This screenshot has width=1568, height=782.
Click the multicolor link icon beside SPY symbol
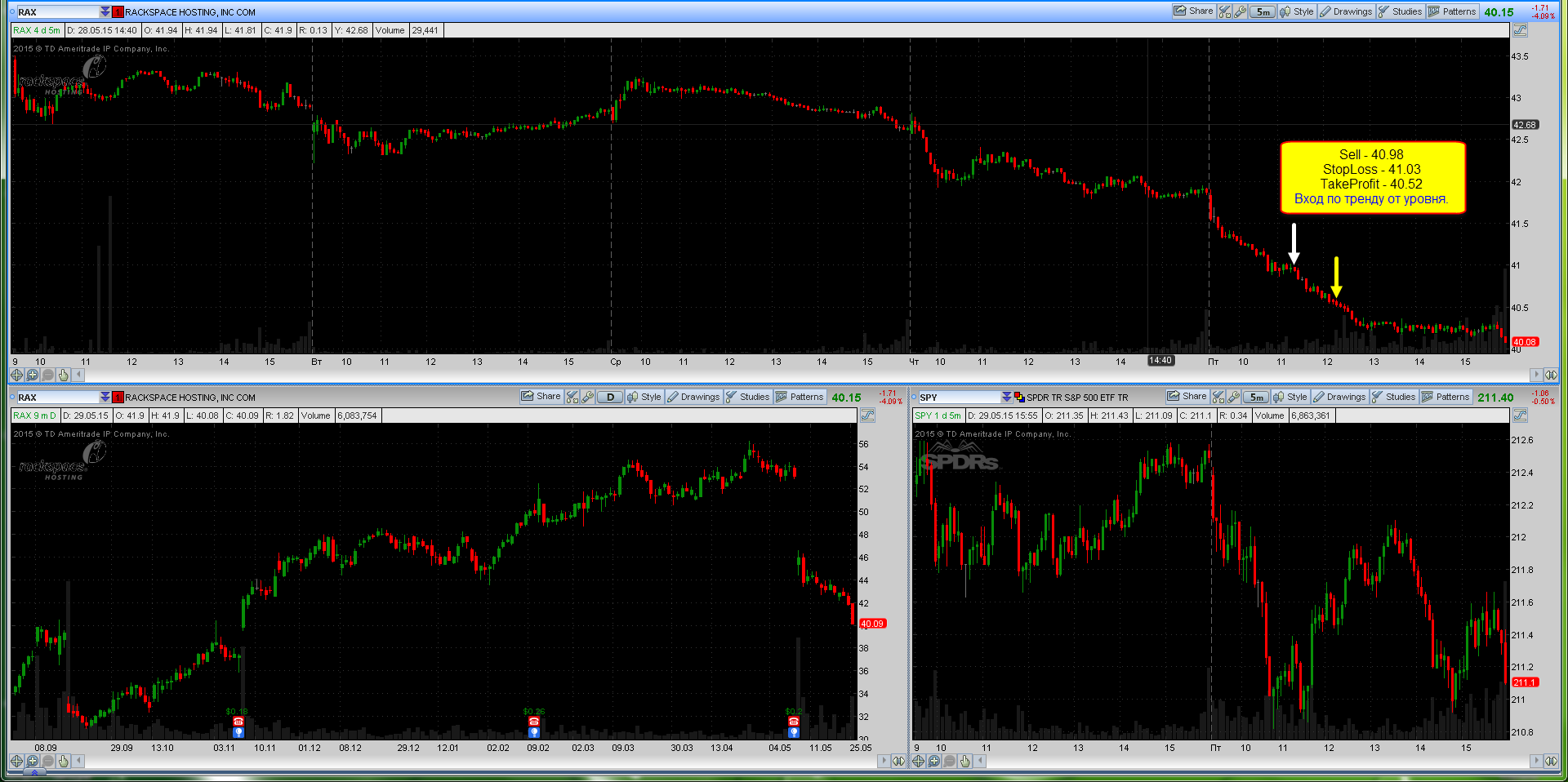1019,398
